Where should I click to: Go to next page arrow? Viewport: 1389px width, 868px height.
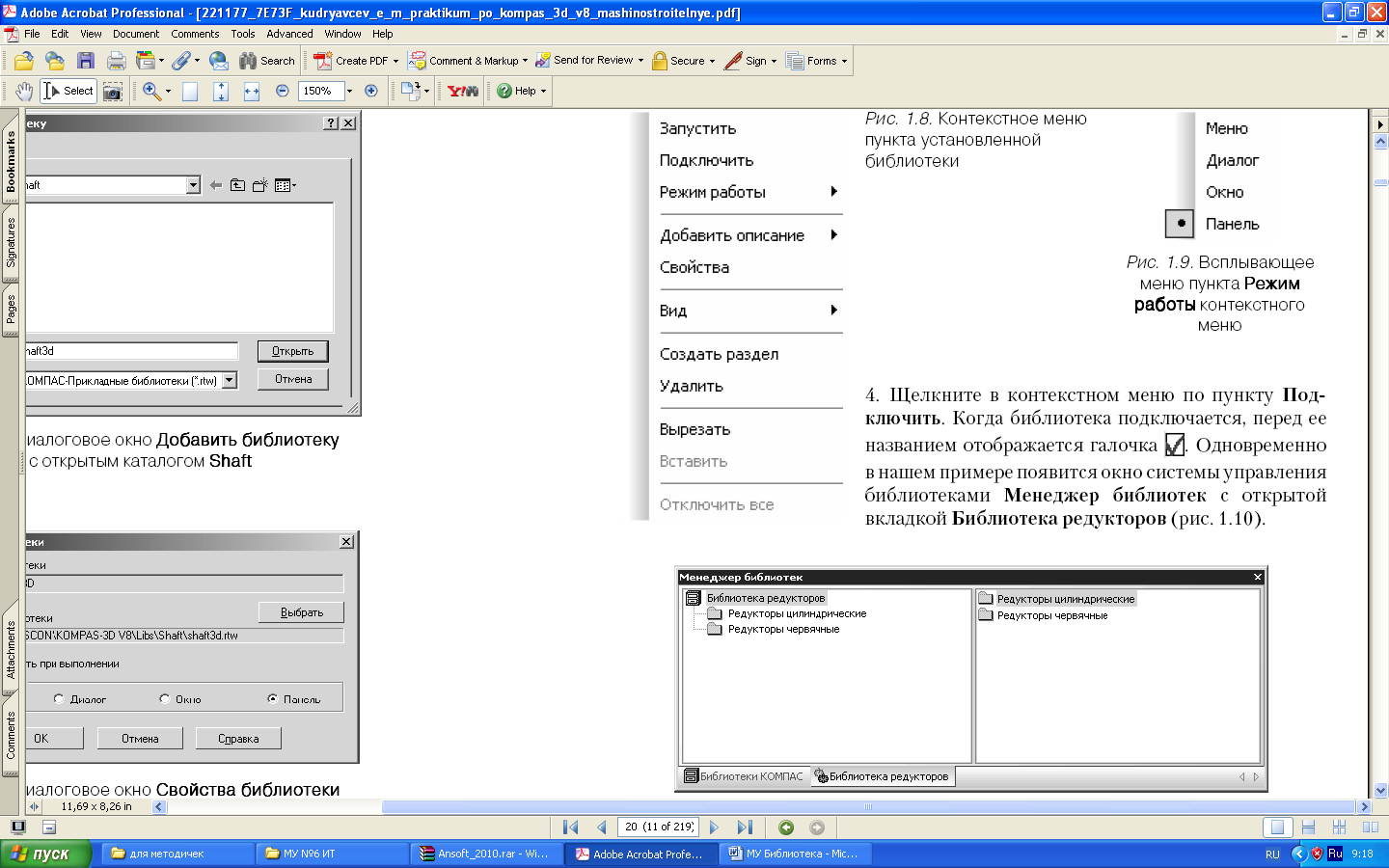[714, 827]
